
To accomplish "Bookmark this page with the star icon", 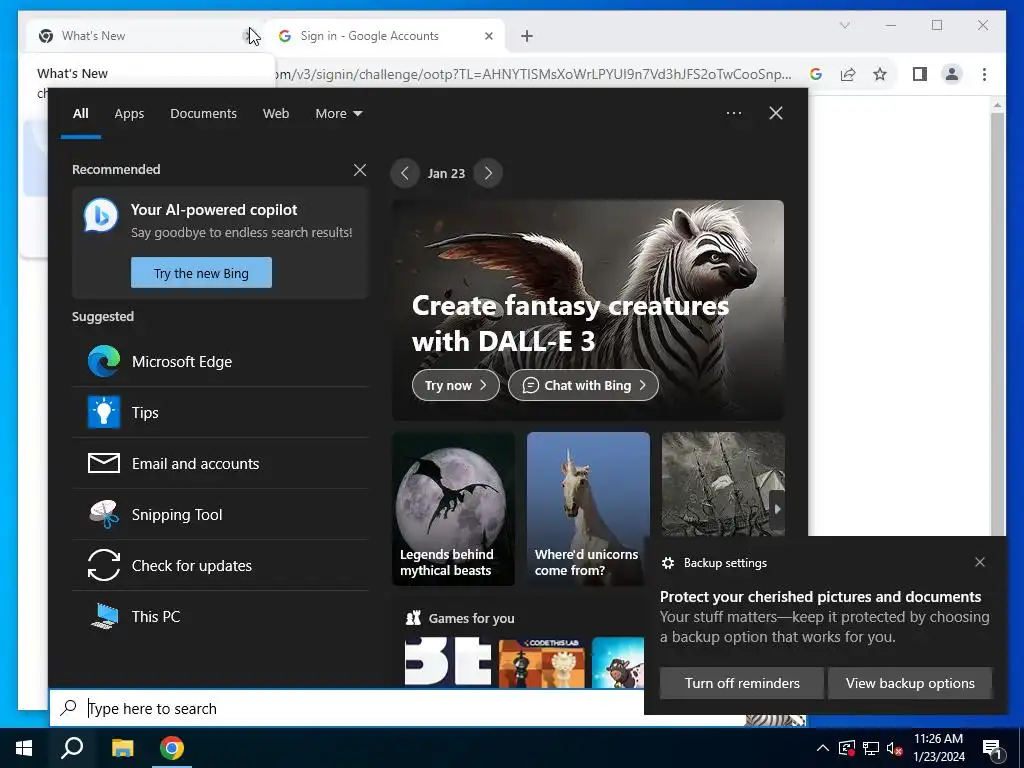I will tap(880, 74).
